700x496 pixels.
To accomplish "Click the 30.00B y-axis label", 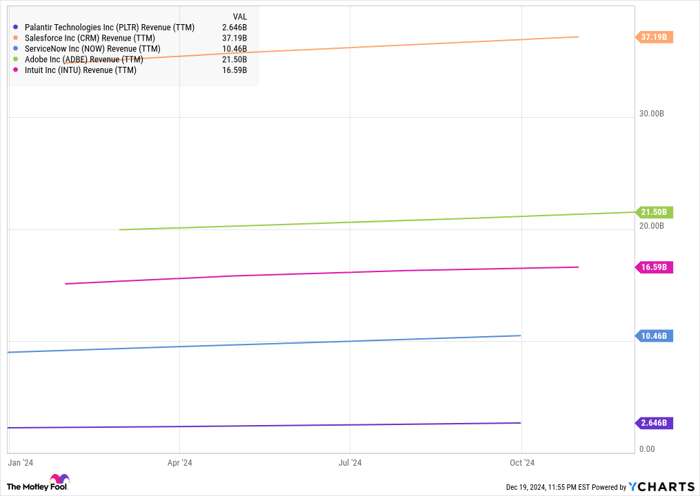I will coord(651,114).
